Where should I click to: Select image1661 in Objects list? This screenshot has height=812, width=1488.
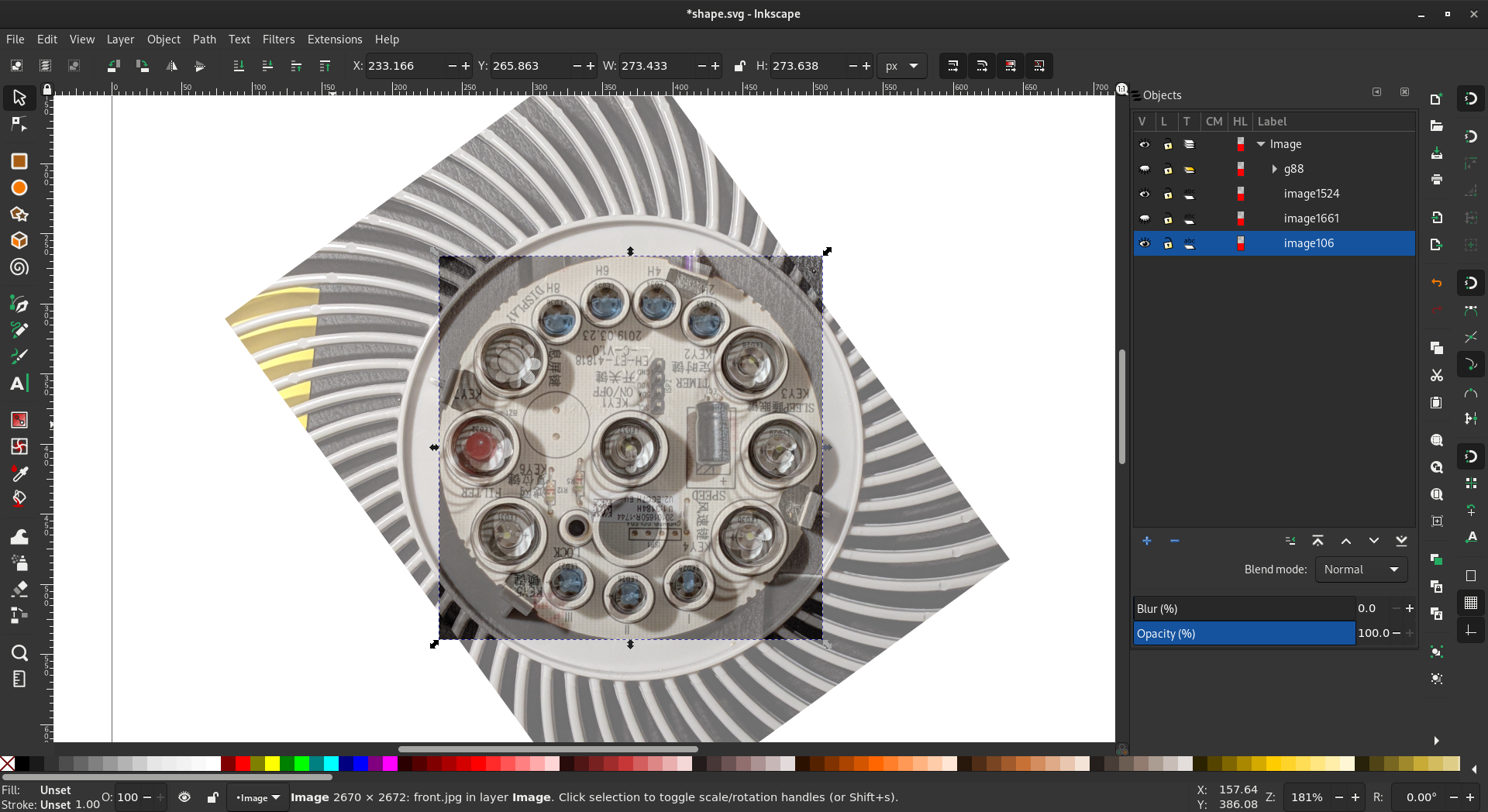[x=1311, y=218]
